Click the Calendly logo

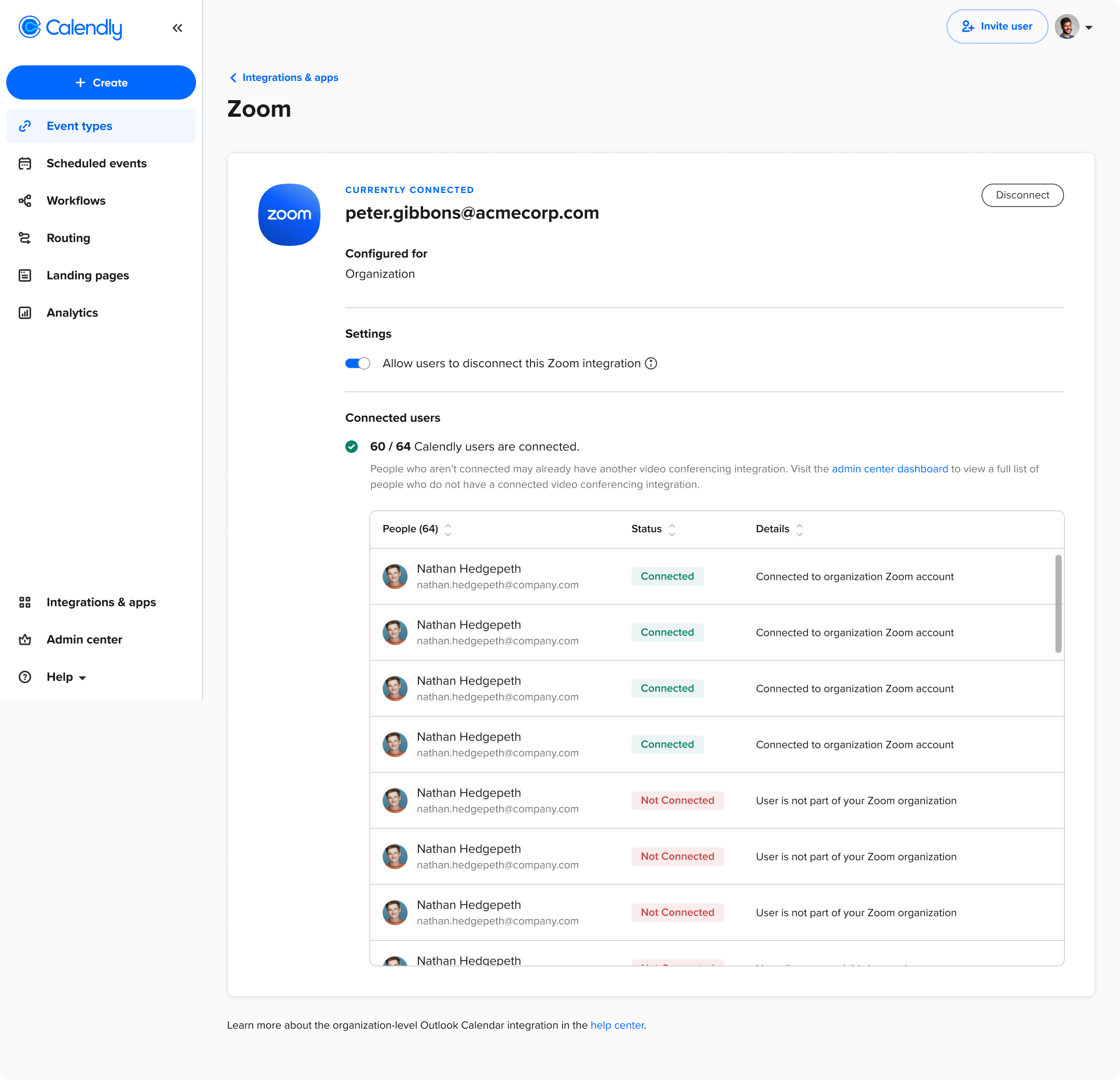tap(71, 27)
